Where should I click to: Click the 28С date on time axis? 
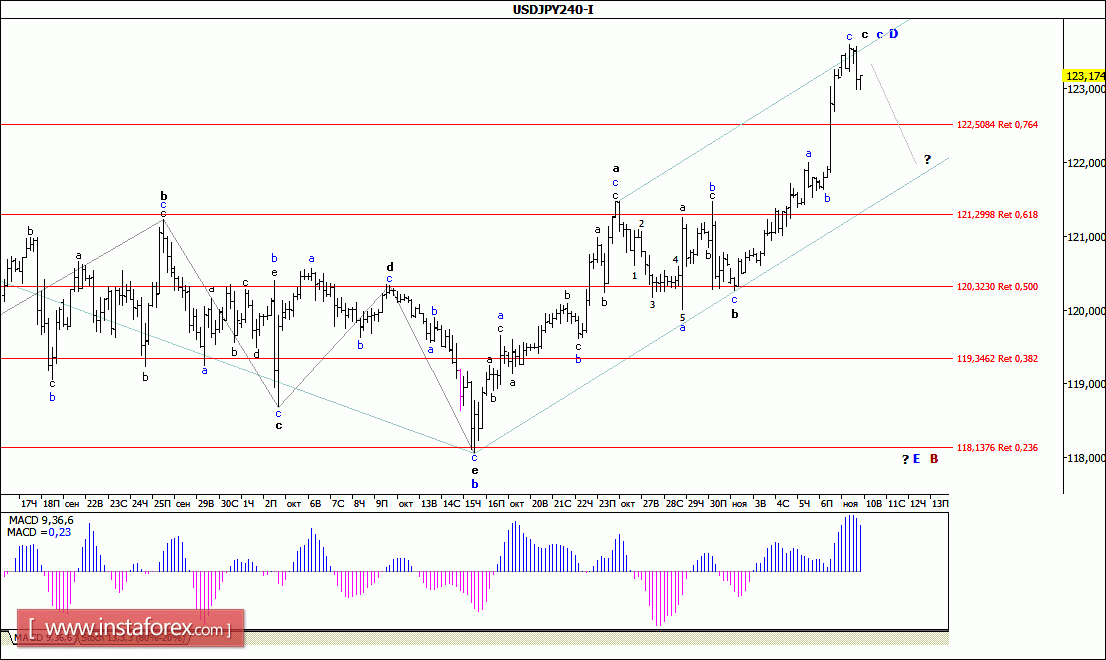tap(674, 503)
